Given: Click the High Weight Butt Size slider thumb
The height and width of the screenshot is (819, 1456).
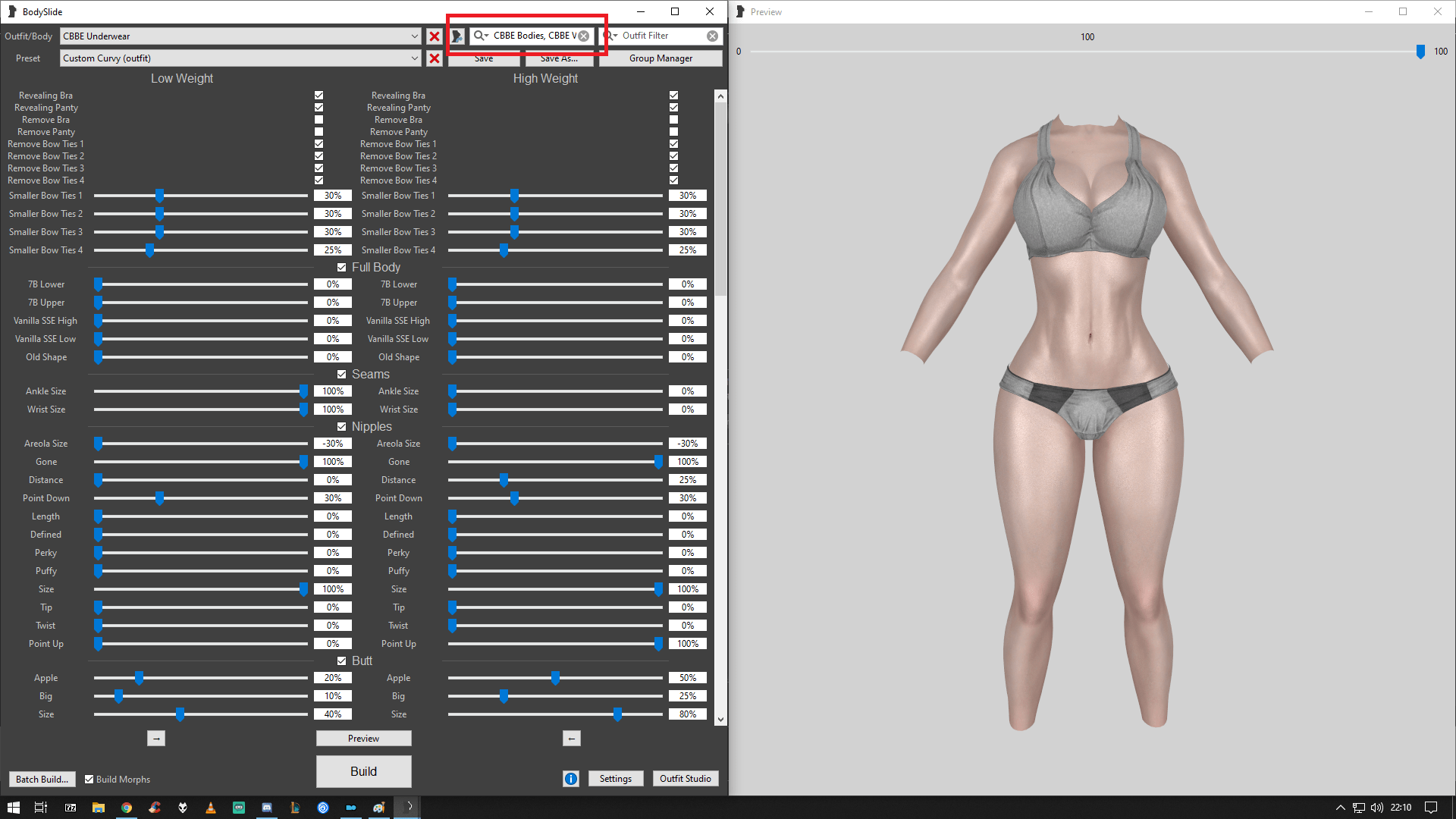Looking at the screenshot, I should pyautogui.click(x=617, y=714).
